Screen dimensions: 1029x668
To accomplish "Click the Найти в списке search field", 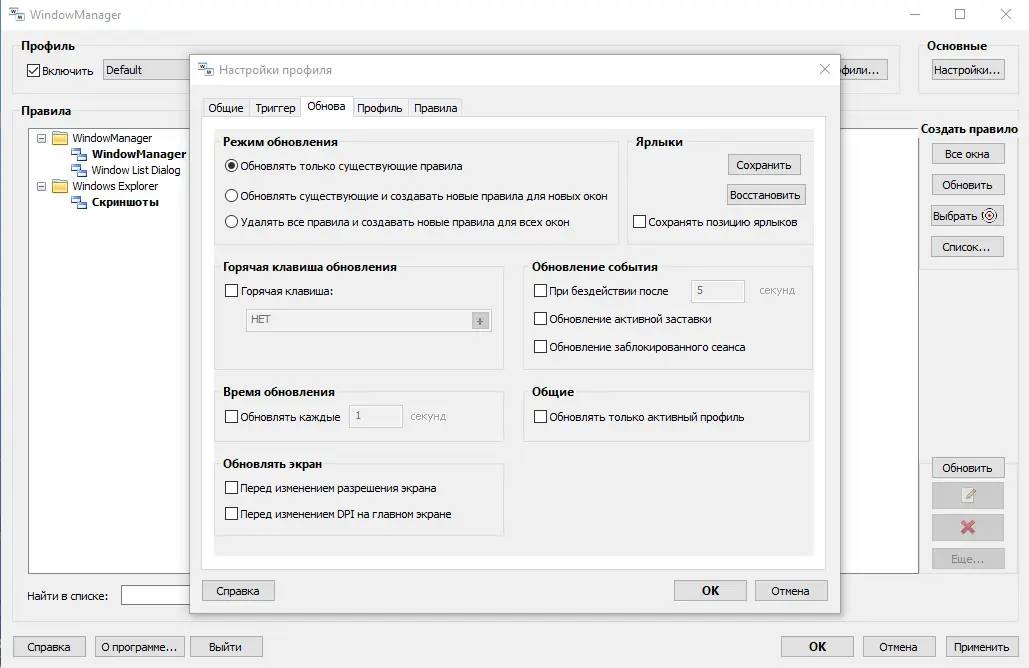I will point(156,595).
